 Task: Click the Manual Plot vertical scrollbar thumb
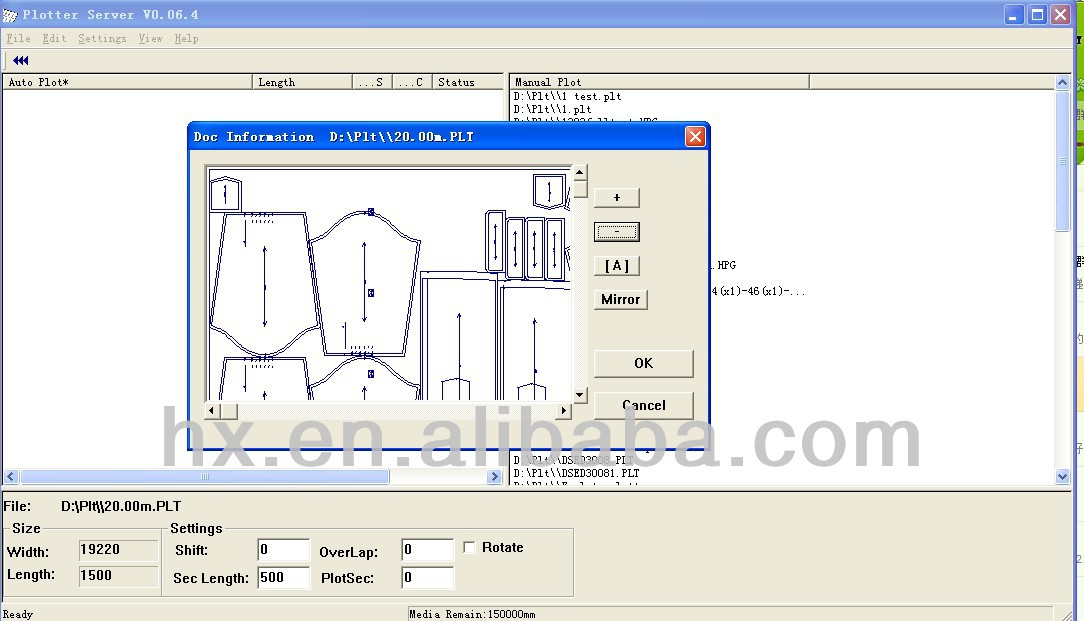pyautogui.click(x=1063, y=161)
